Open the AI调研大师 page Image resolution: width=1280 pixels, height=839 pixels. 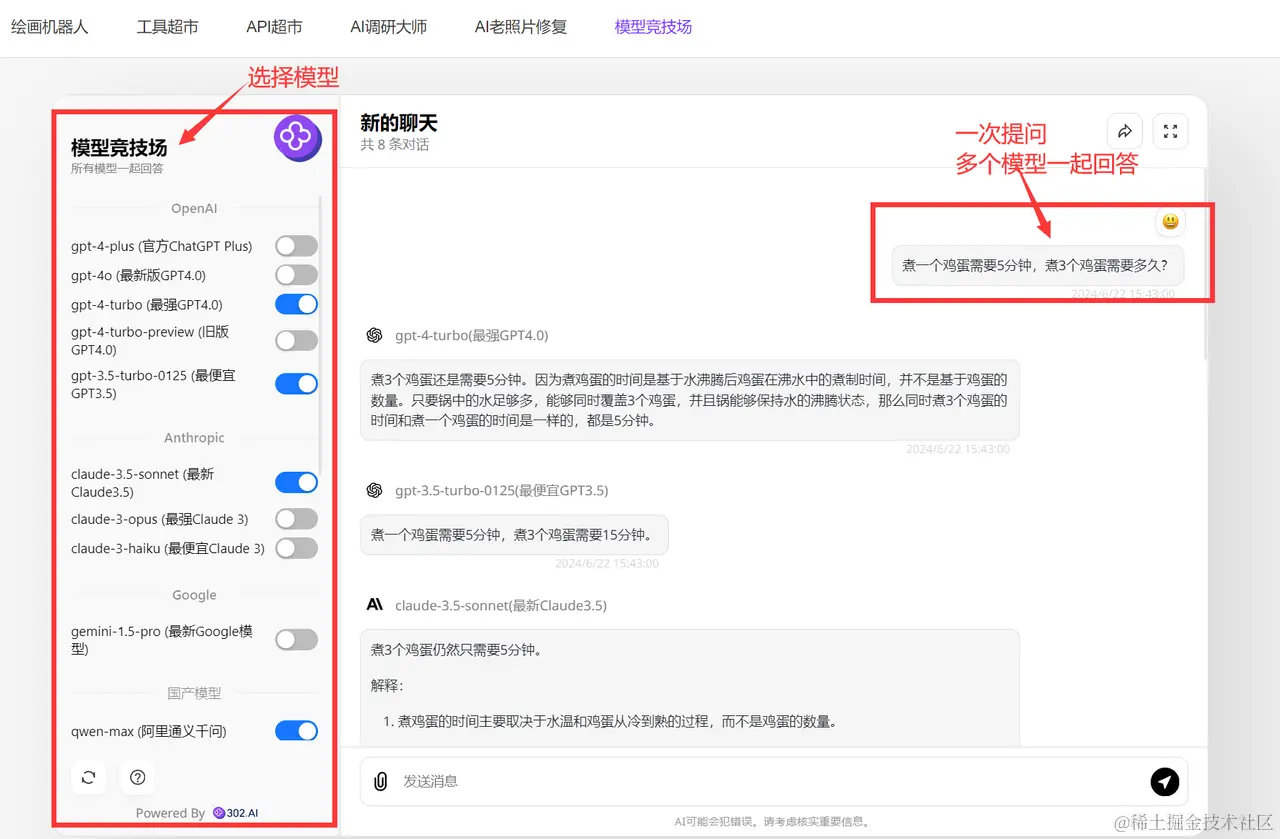tap(388, 27)
